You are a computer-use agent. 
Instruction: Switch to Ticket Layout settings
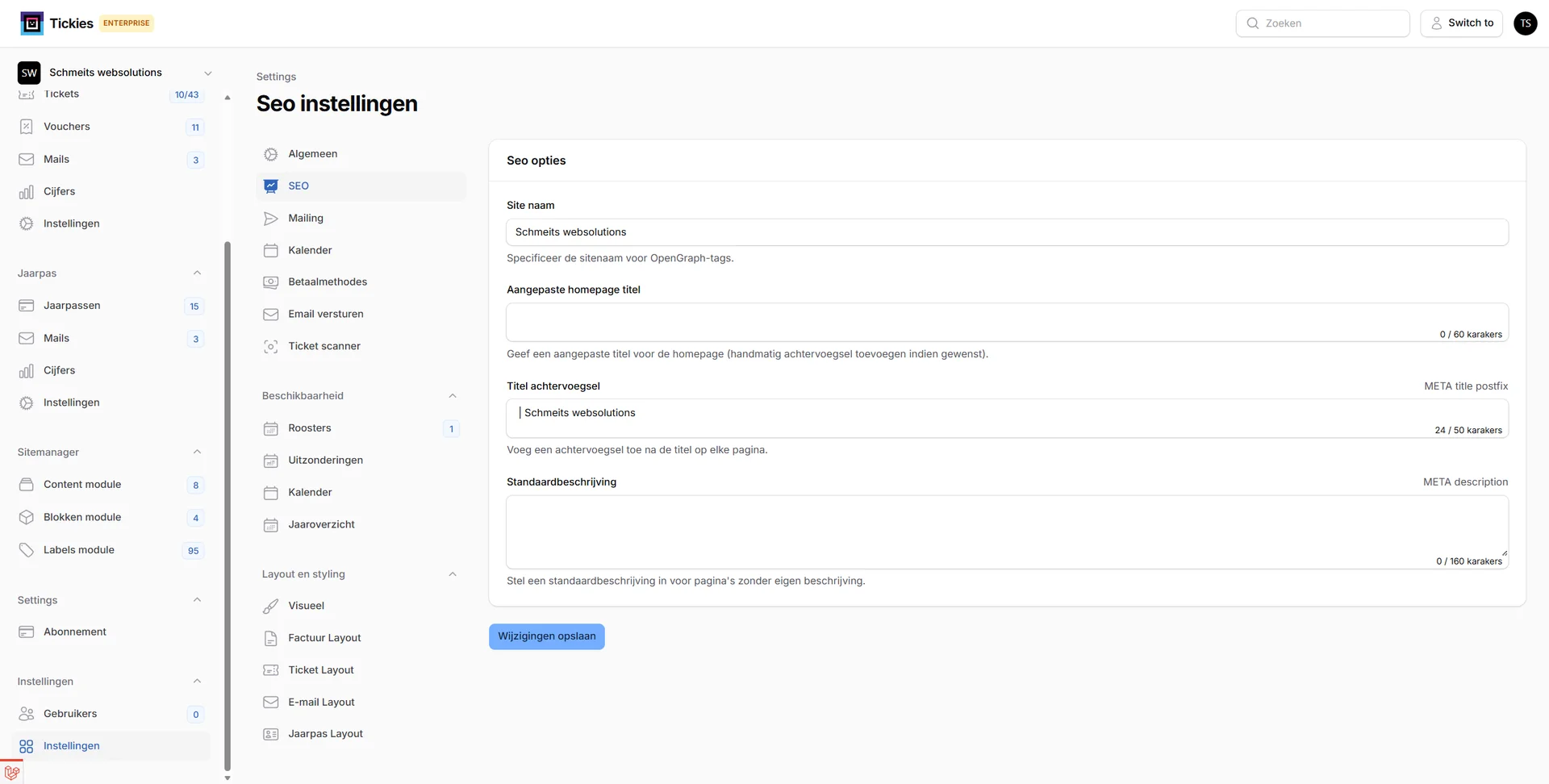(x=321, y=669)
